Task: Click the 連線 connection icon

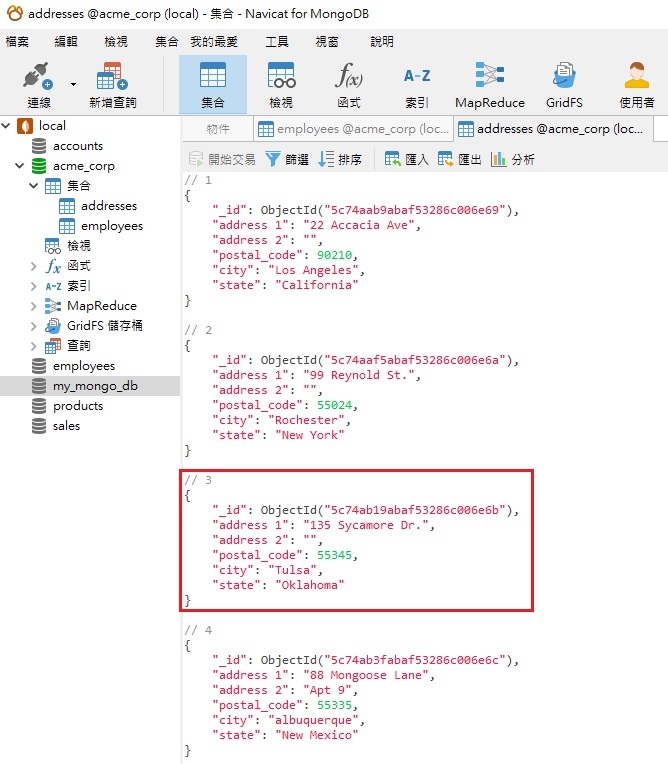Action: click(38, 78)
